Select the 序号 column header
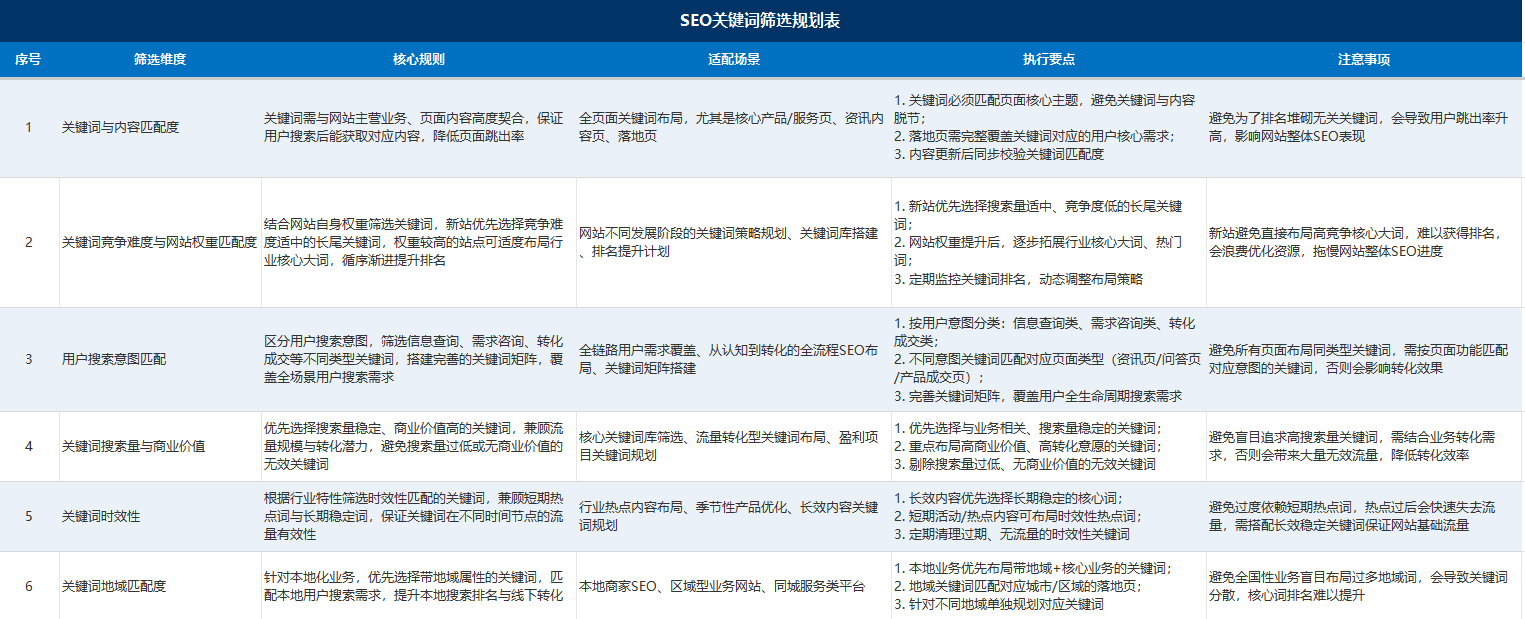Screen dimensions: 1525x619 29,59
